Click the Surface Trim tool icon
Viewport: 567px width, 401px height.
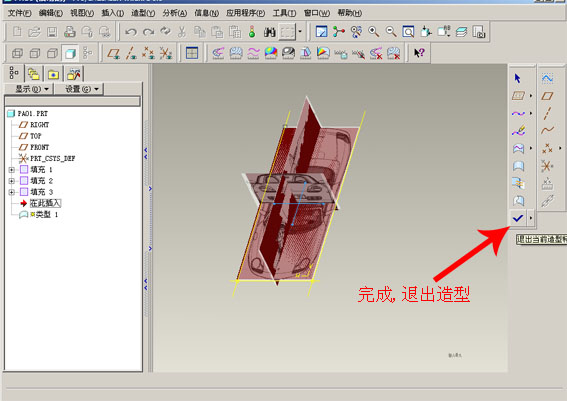tap(518, 201)
